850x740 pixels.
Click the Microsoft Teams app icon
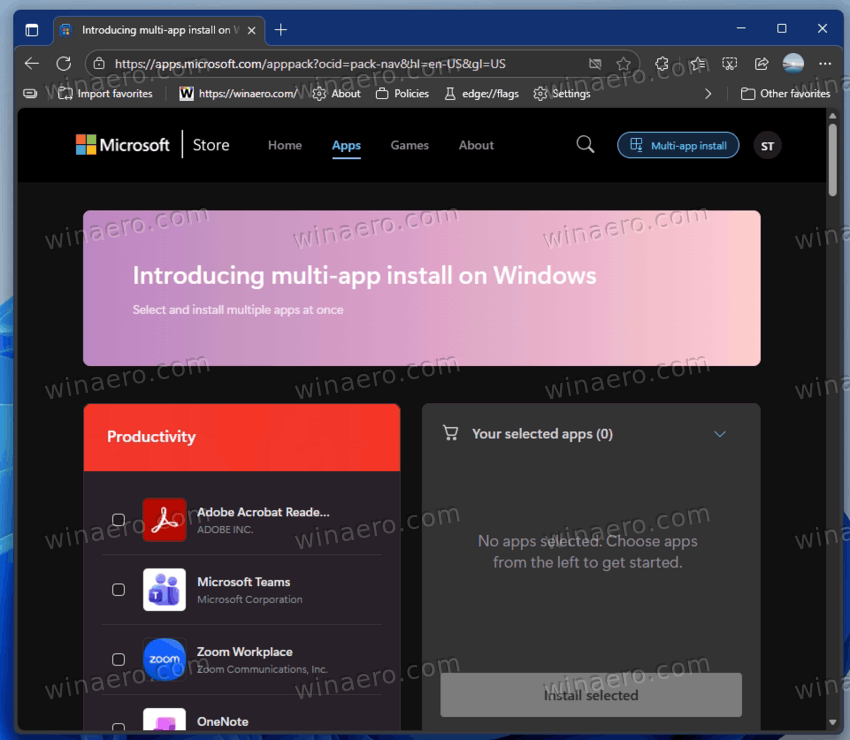coord(164,589)
